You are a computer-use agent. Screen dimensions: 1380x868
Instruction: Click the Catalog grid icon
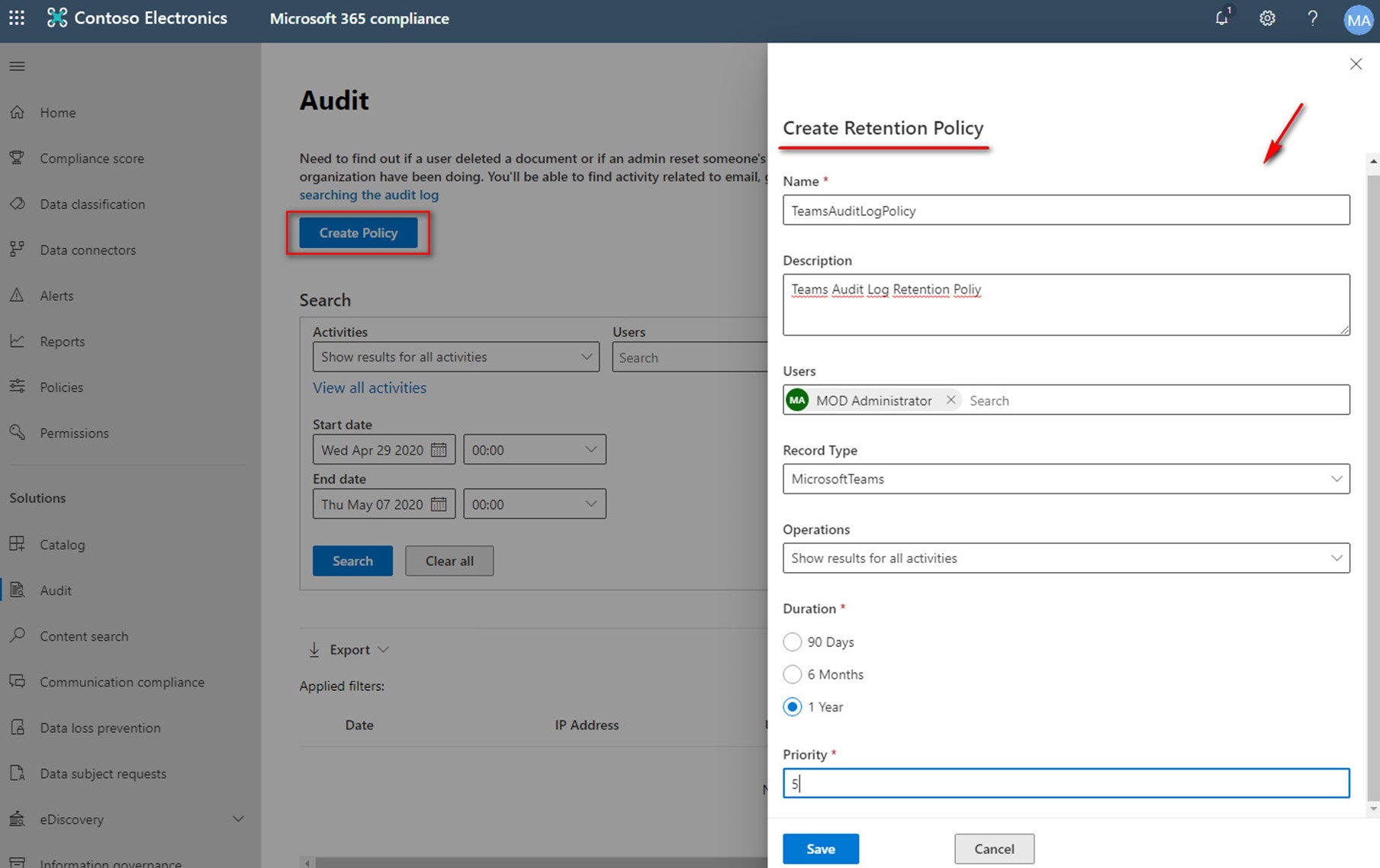coord(18,544)
